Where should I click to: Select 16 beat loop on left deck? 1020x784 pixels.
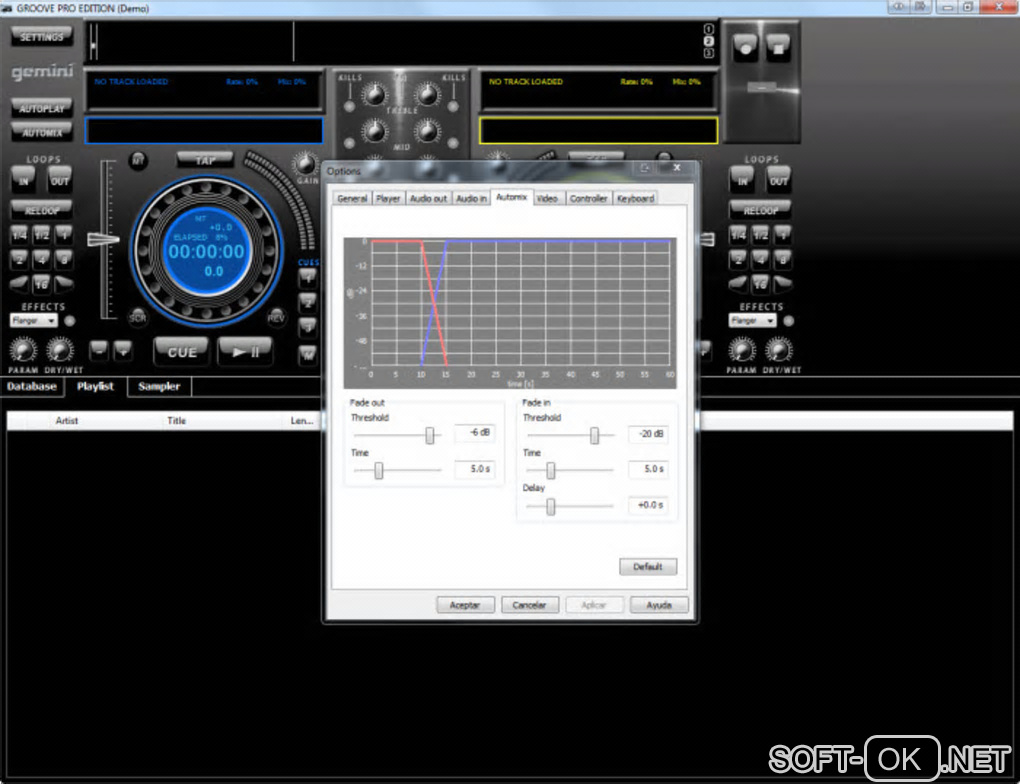click(x=42, y=284)
